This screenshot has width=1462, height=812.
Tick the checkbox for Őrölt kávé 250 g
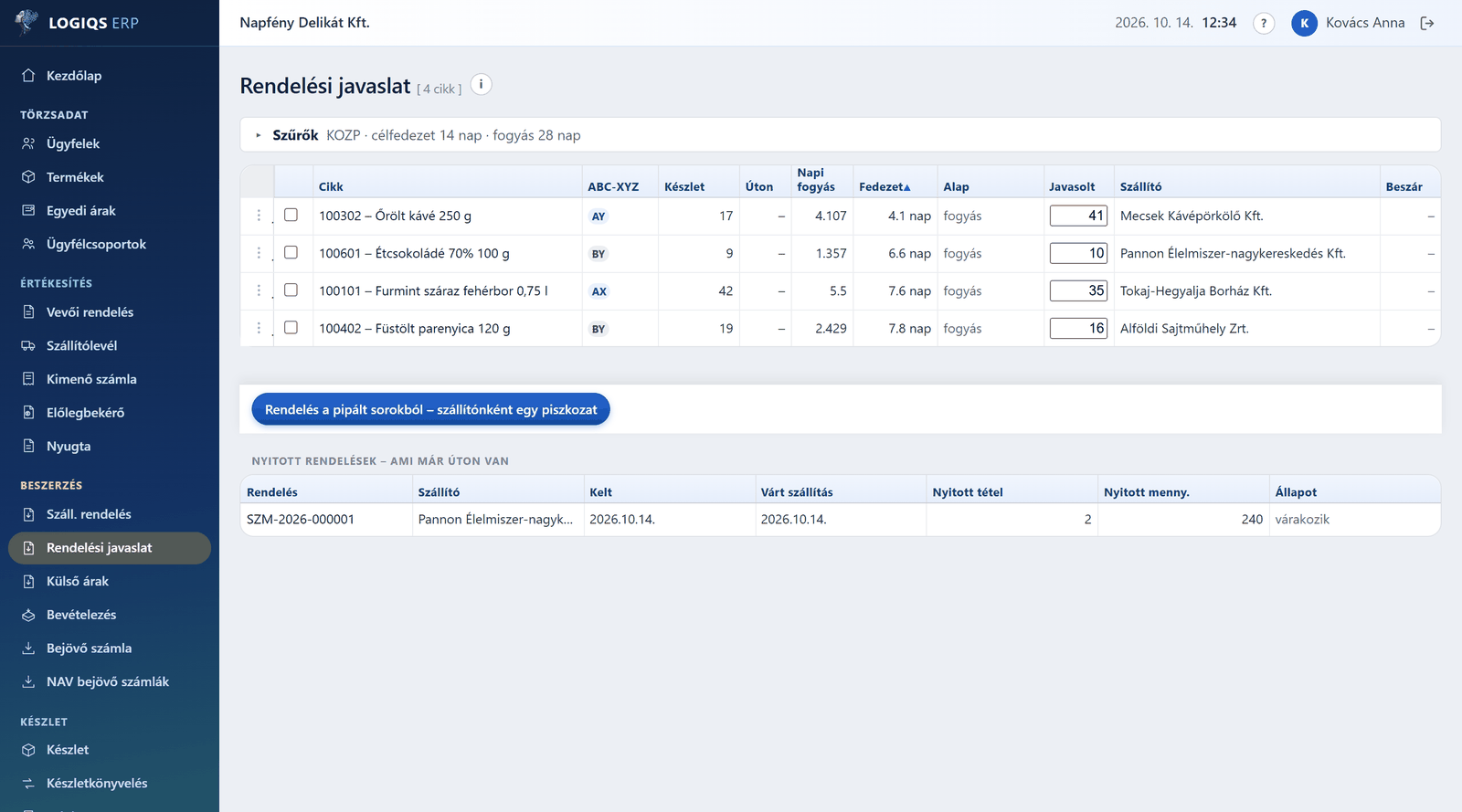291,215
